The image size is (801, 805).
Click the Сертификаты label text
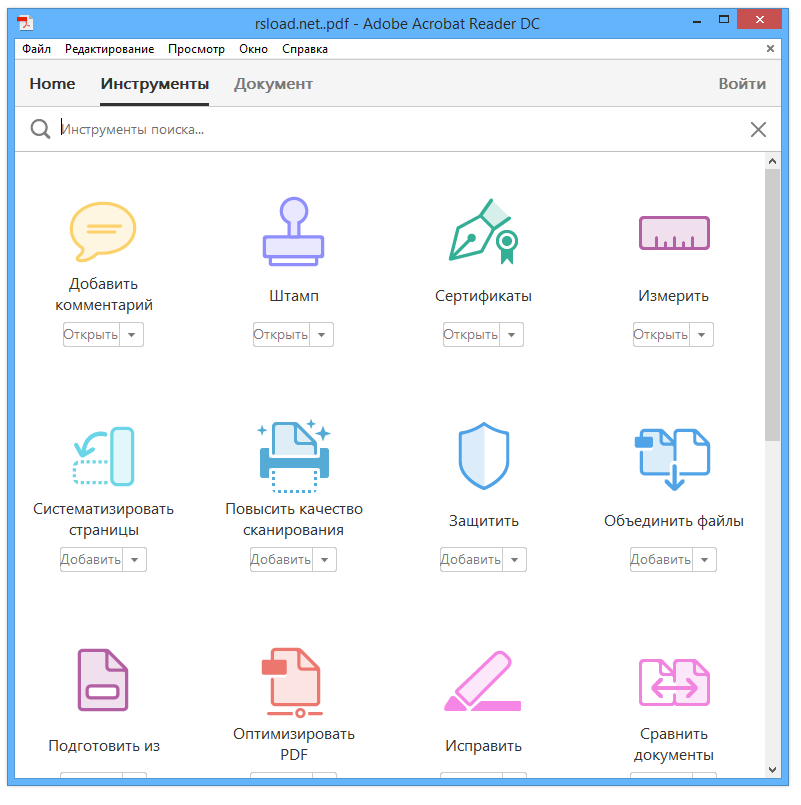point(483,296)
